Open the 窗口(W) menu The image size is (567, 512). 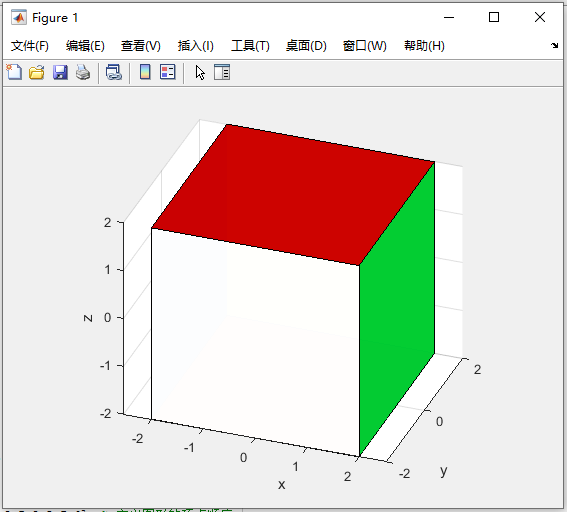point(365,46)
